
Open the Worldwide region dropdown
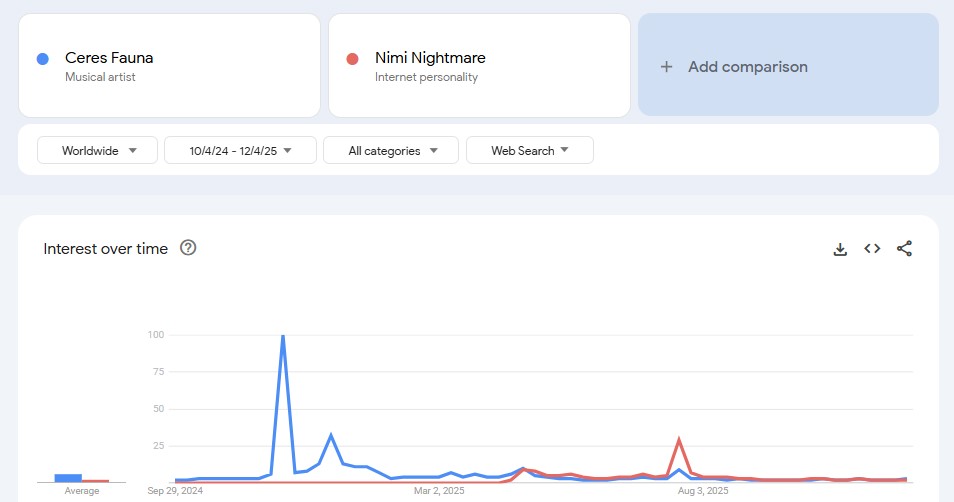pos(97,150)
